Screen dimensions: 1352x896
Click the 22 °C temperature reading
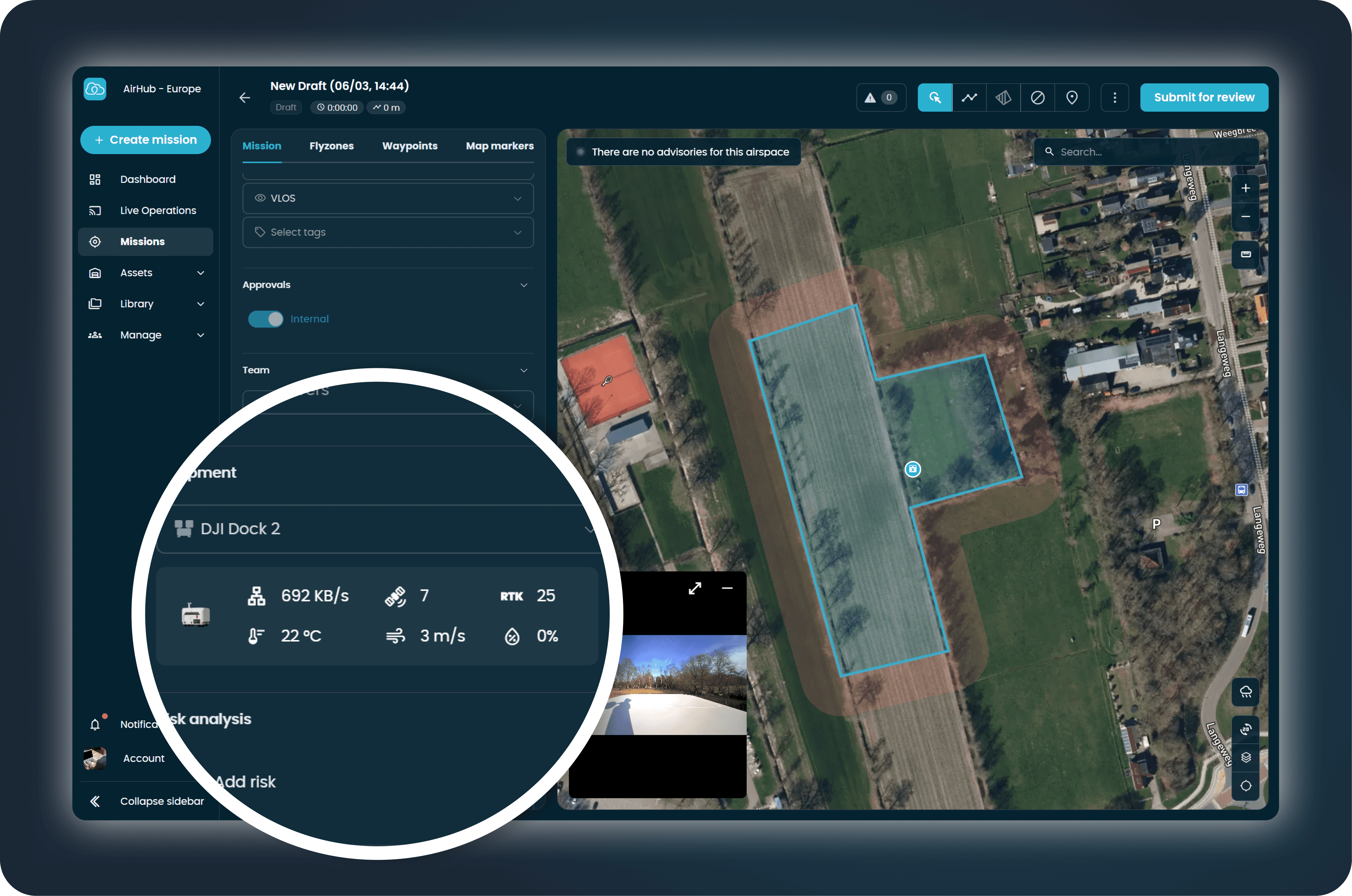click(301, 636)
